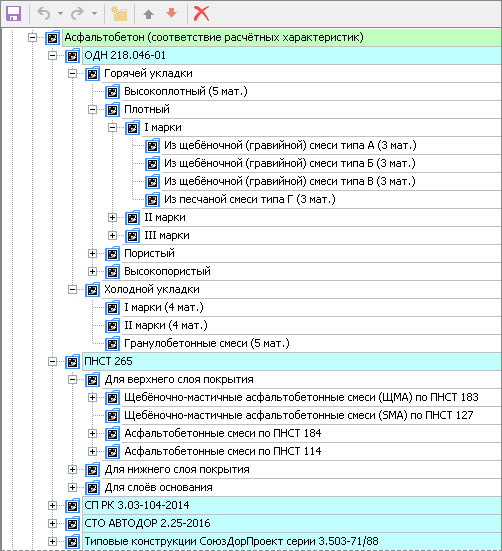The height and width of the screenshot is (551, 502).
Task: Open the Redo history dropdown arrow
Action: click(x=94, y=13)
